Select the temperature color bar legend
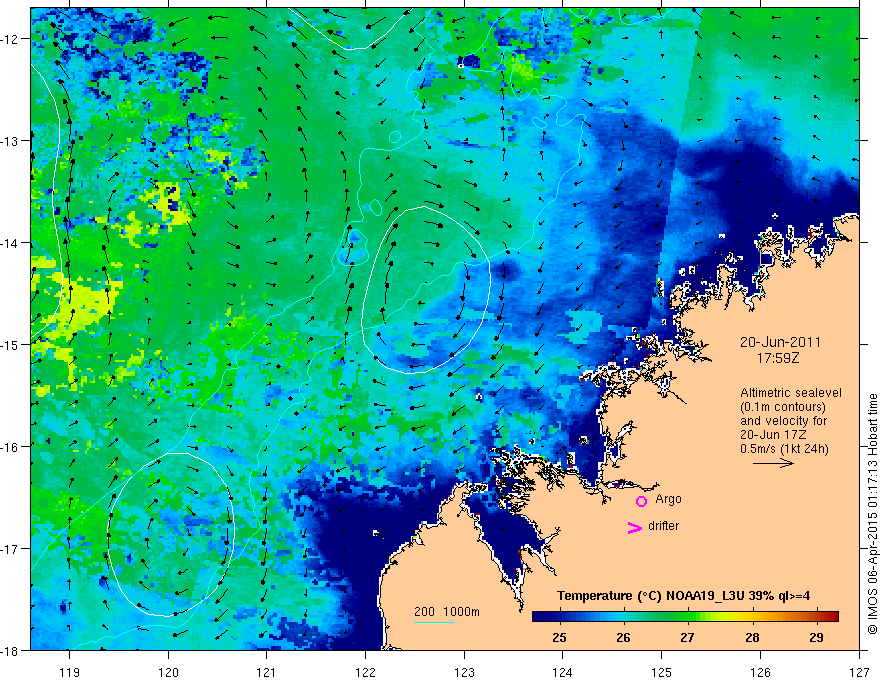The width and height of the screenshot is (880, 680). (x=685, y=617)
